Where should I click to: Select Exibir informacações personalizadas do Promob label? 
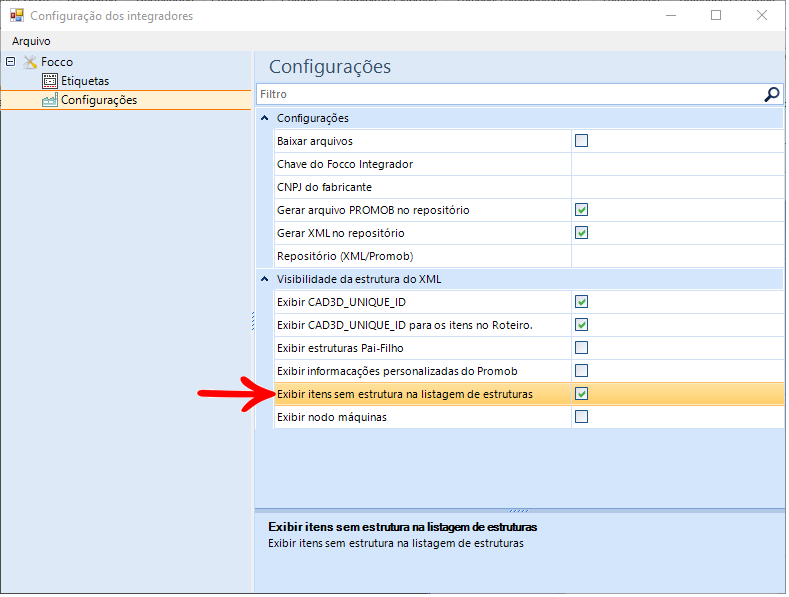tap(397, 371)
